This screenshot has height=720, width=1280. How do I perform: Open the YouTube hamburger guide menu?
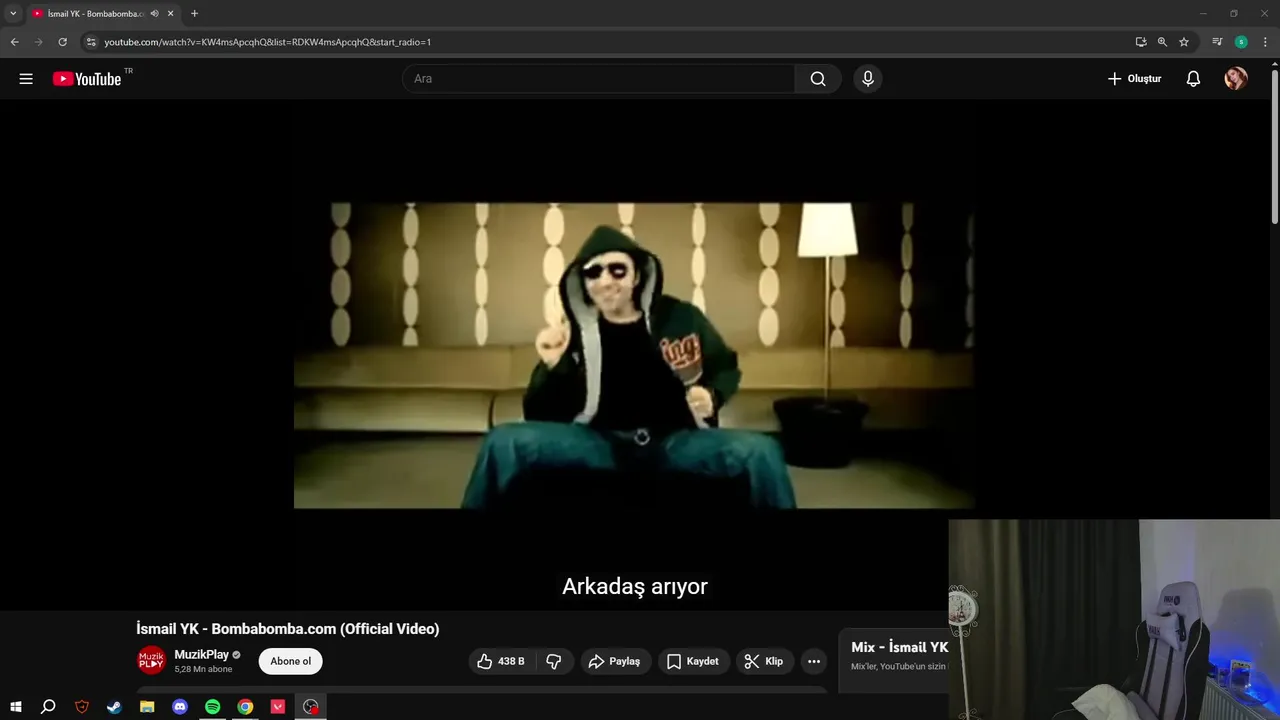coord(26,79)
